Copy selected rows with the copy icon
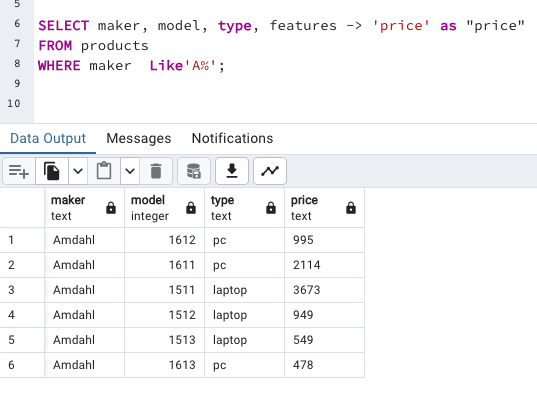Image resolution: width=537 pixels, height=393 pixels. (52, 171)
